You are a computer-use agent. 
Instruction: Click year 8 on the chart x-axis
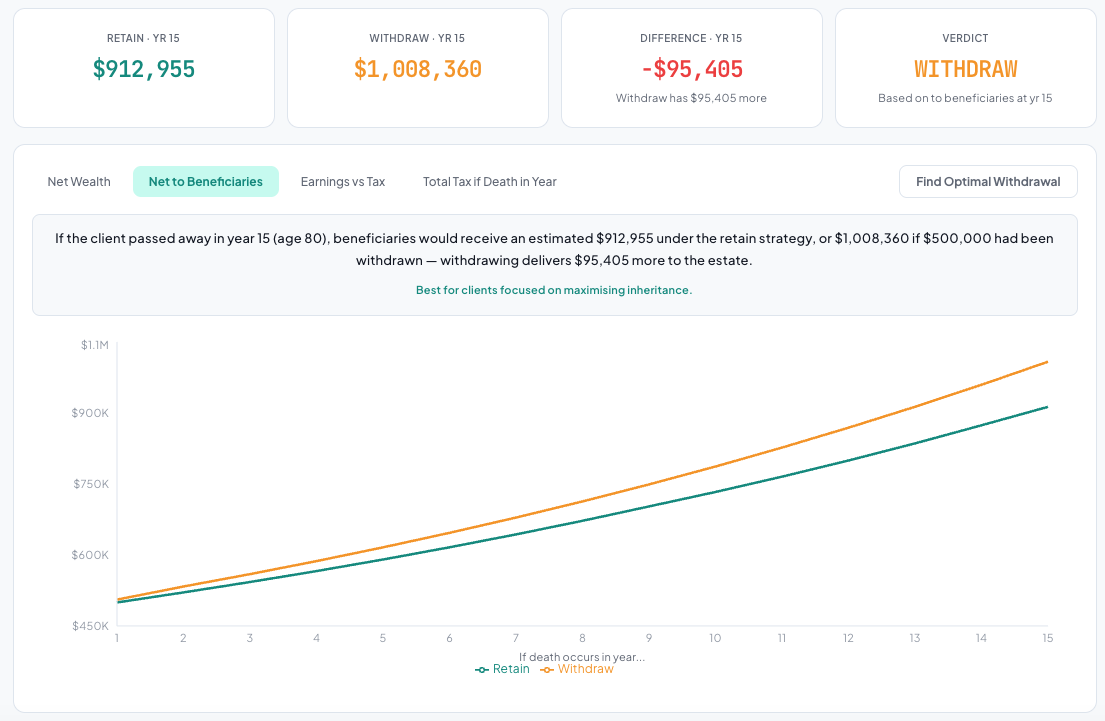click(x=582, y=638)
